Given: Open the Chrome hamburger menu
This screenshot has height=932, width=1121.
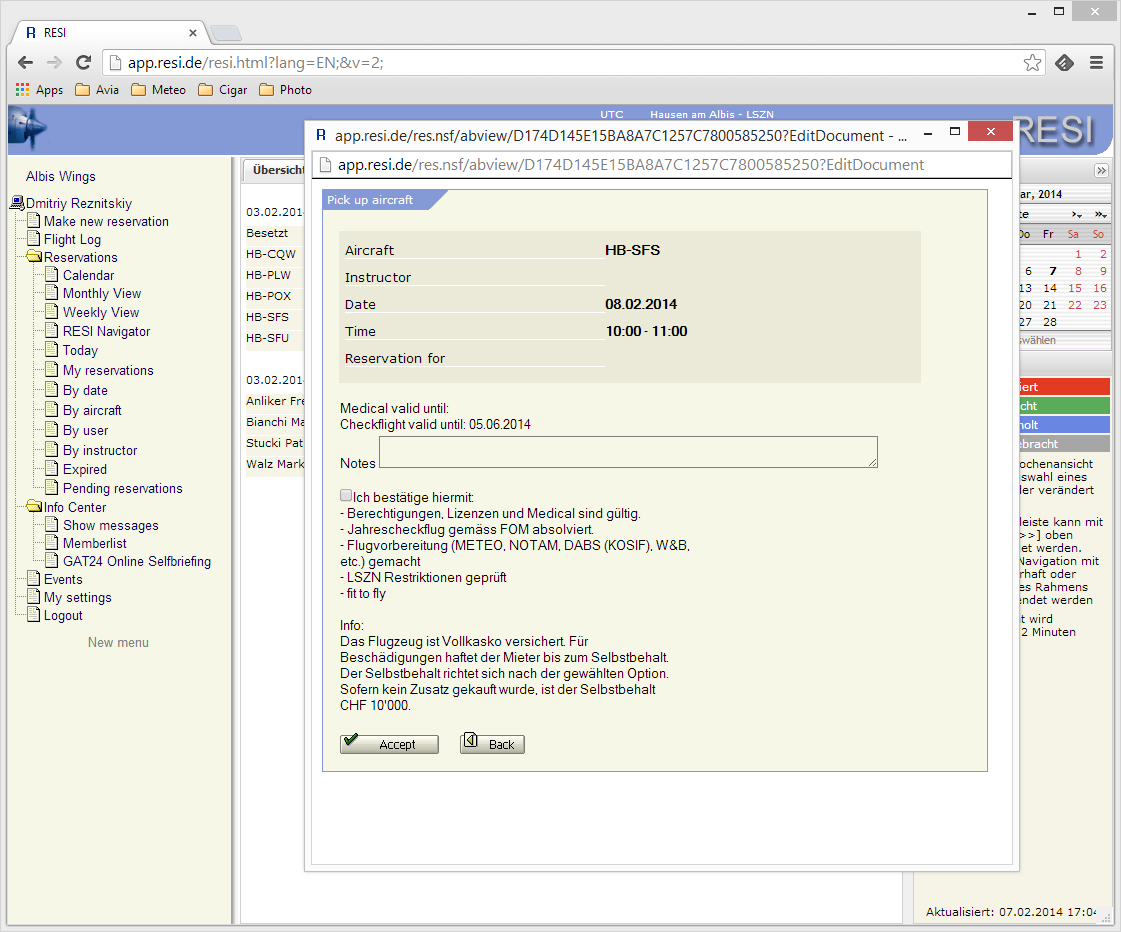Looking at the screenshot, I should coord(1096,62).
